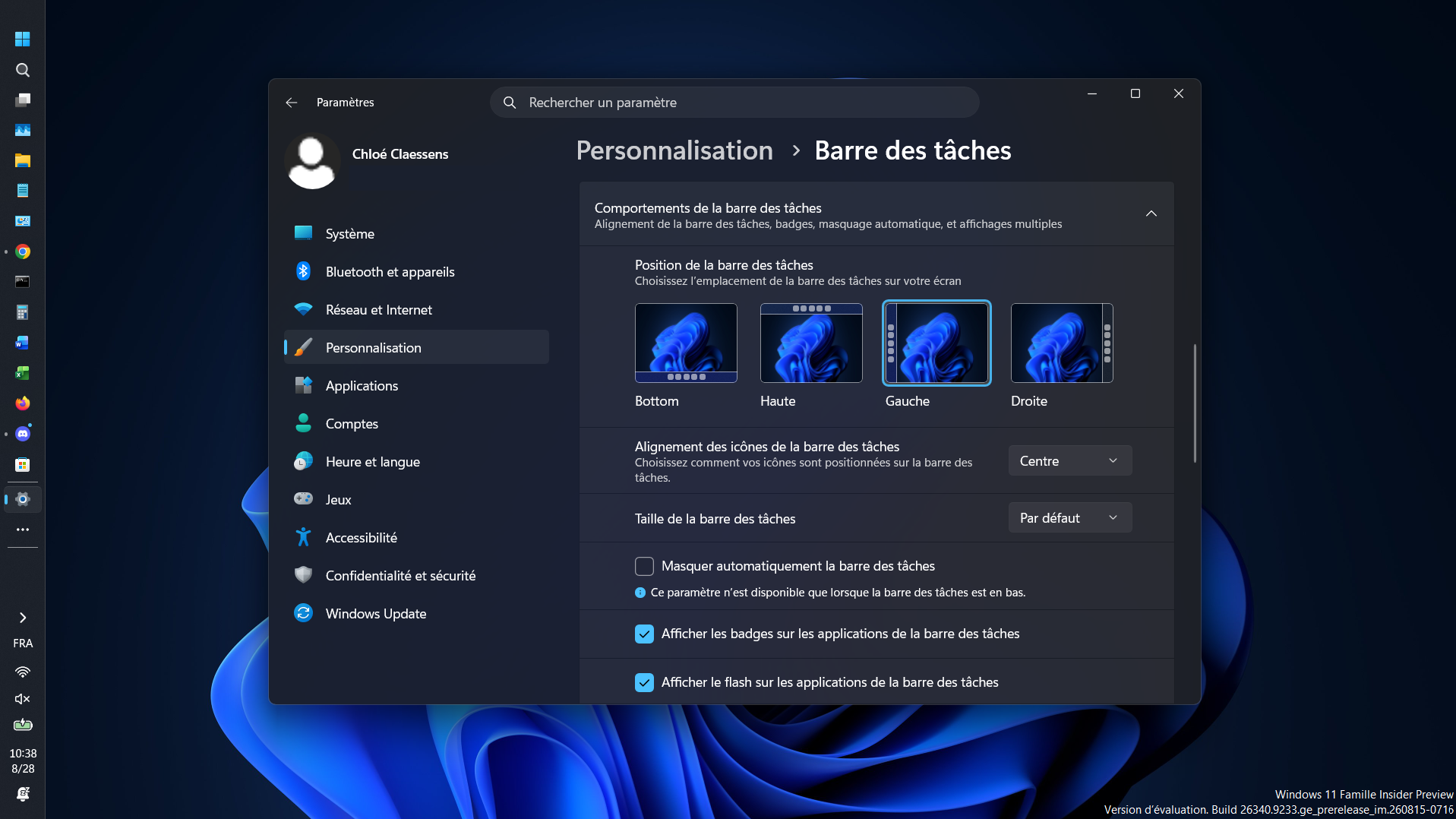Open Microsoft Word from the taskbar
This screenshot has width=1456, height=819.
click(x=23, y=343)
